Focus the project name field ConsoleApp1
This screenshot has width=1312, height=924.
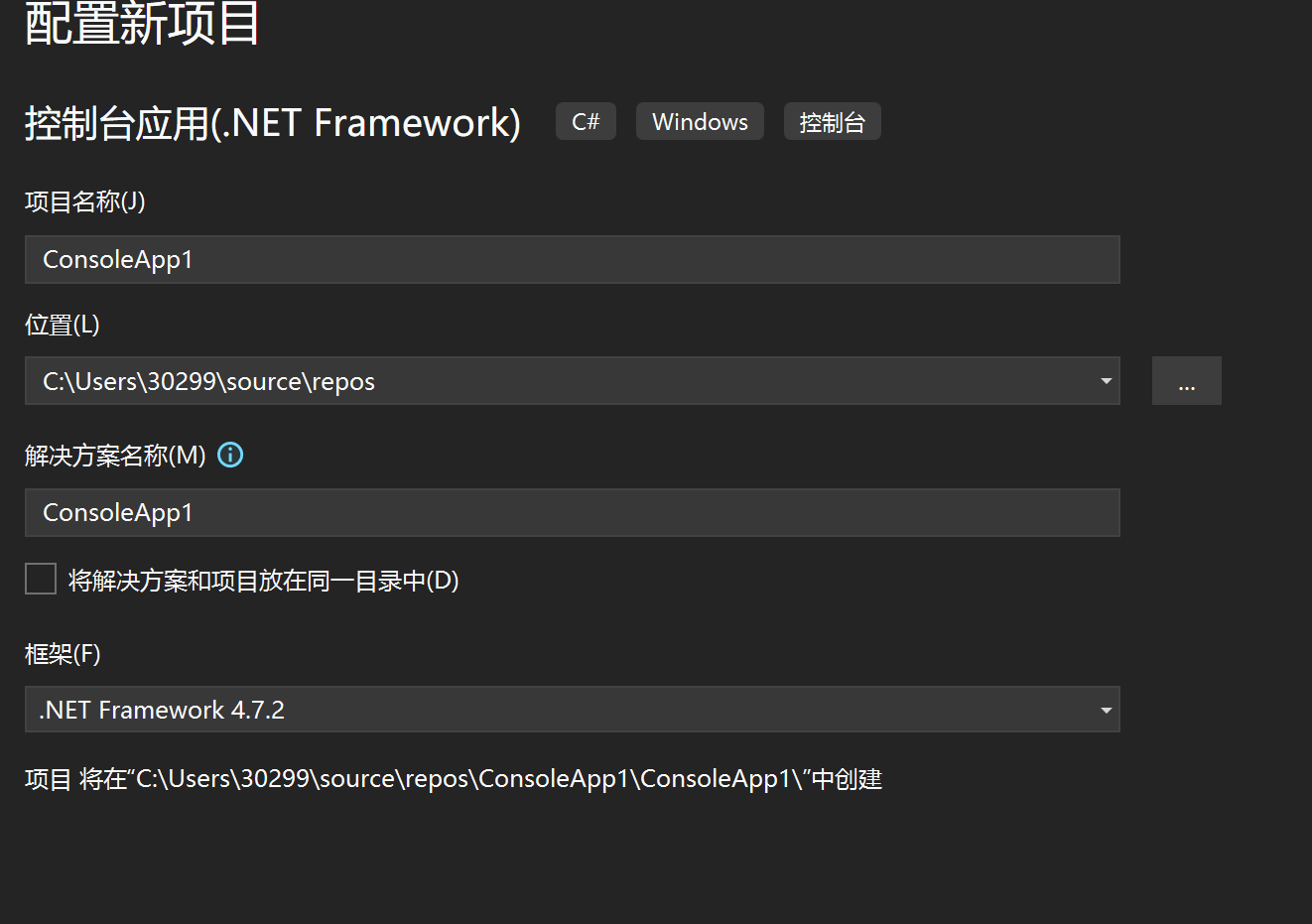(573, 260)
